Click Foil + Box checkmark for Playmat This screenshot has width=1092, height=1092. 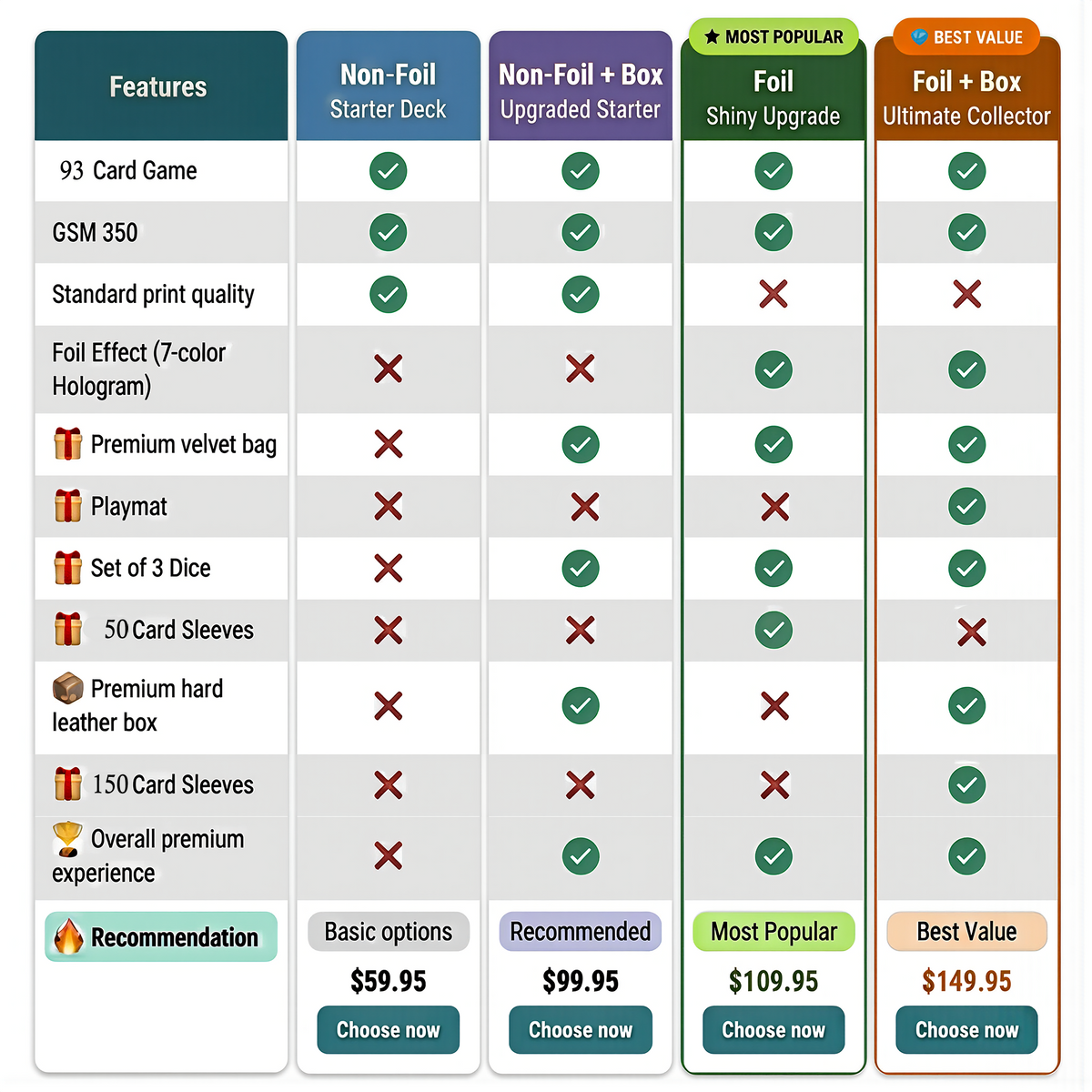[x=966, y=506]
